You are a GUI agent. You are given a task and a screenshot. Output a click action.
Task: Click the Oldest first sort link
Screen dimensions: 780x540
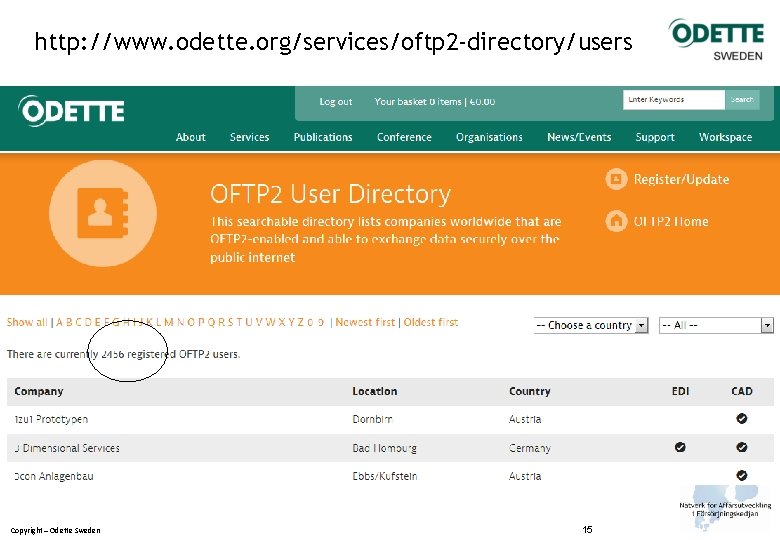point(431,322)
